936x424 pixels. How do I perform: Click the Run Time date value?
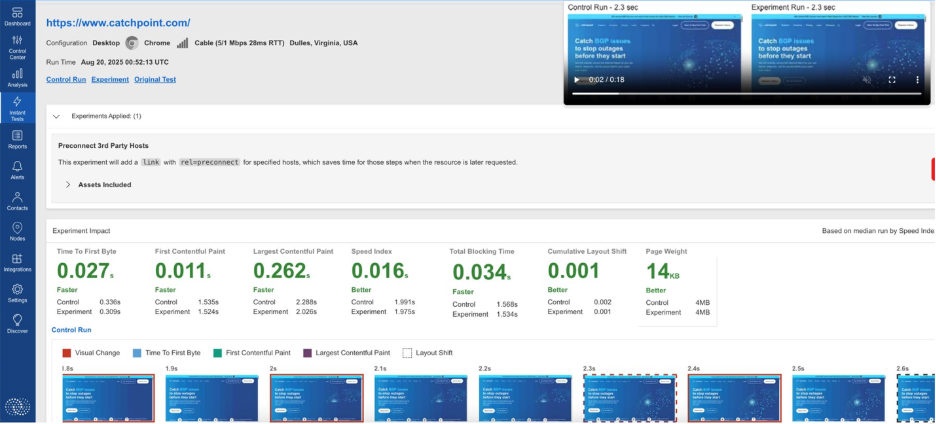tap(124, 62)
